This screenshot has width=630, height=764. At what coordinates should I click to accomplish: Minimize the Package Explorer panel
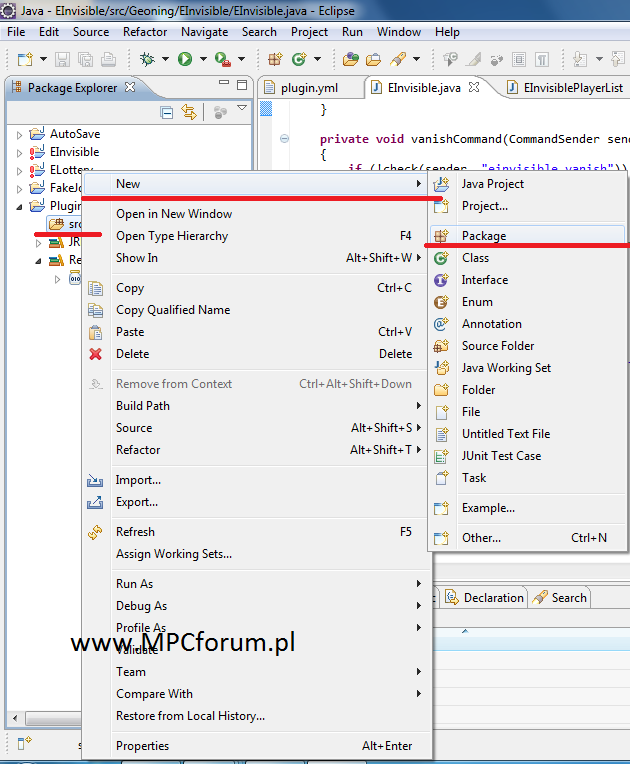point(224,83)
